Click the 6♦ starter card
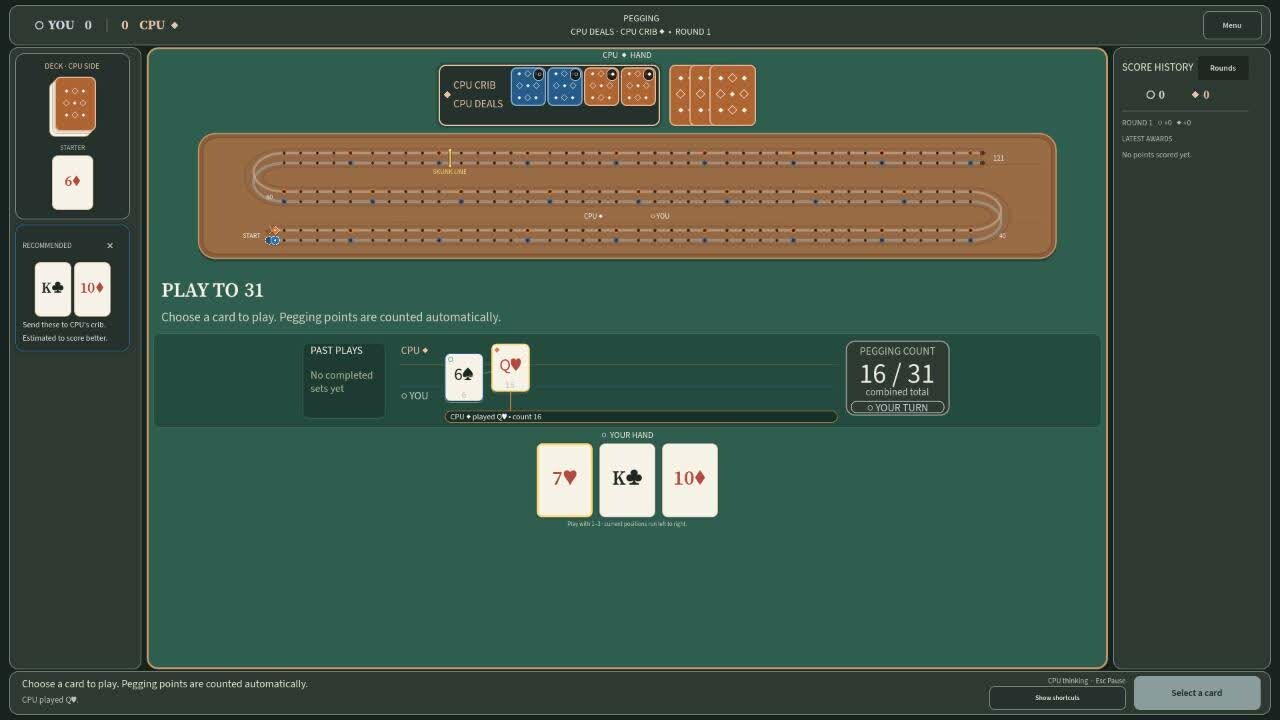 (73, 182)
